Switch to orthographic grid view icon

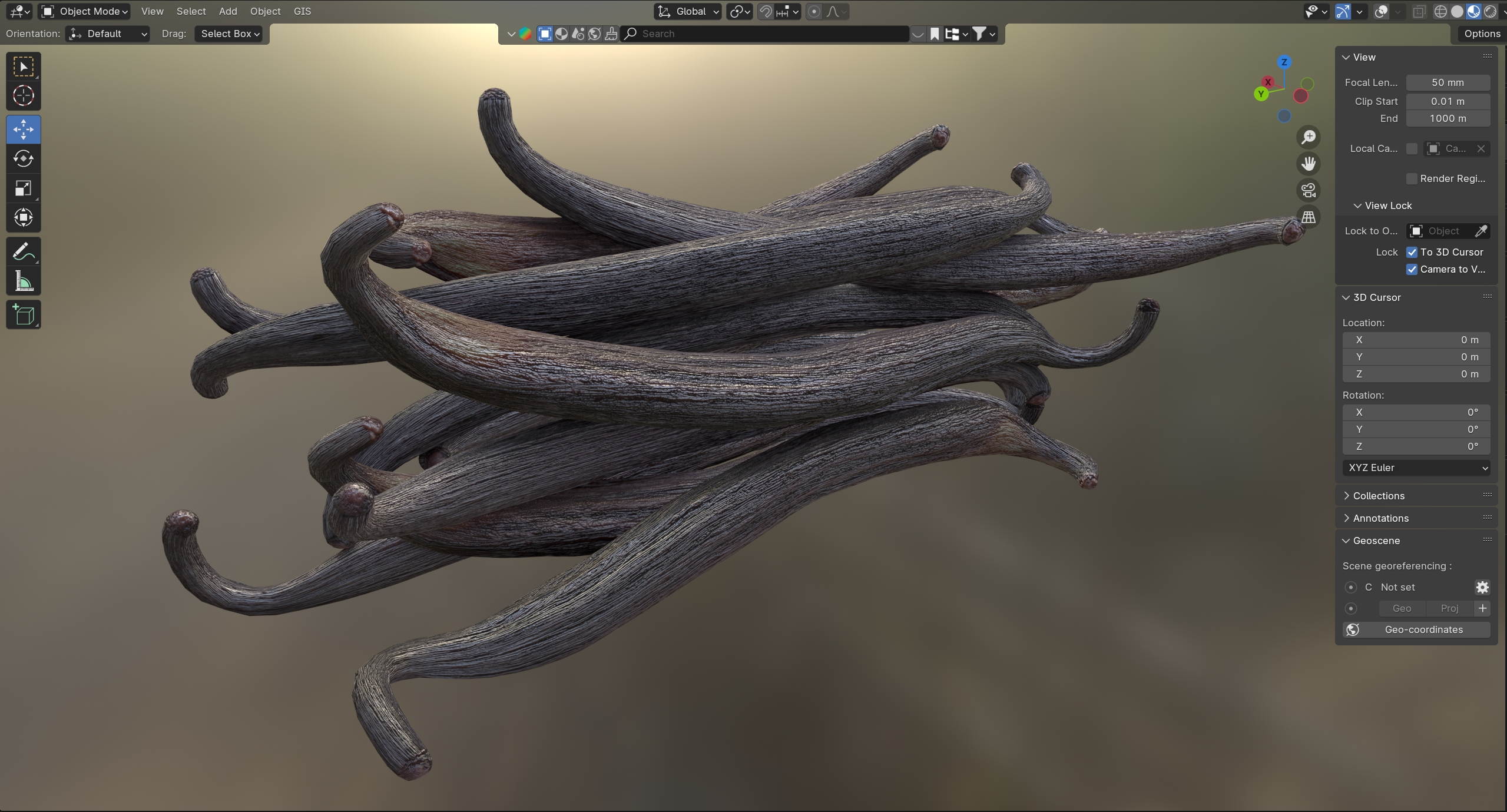[x=1309, y=217]
